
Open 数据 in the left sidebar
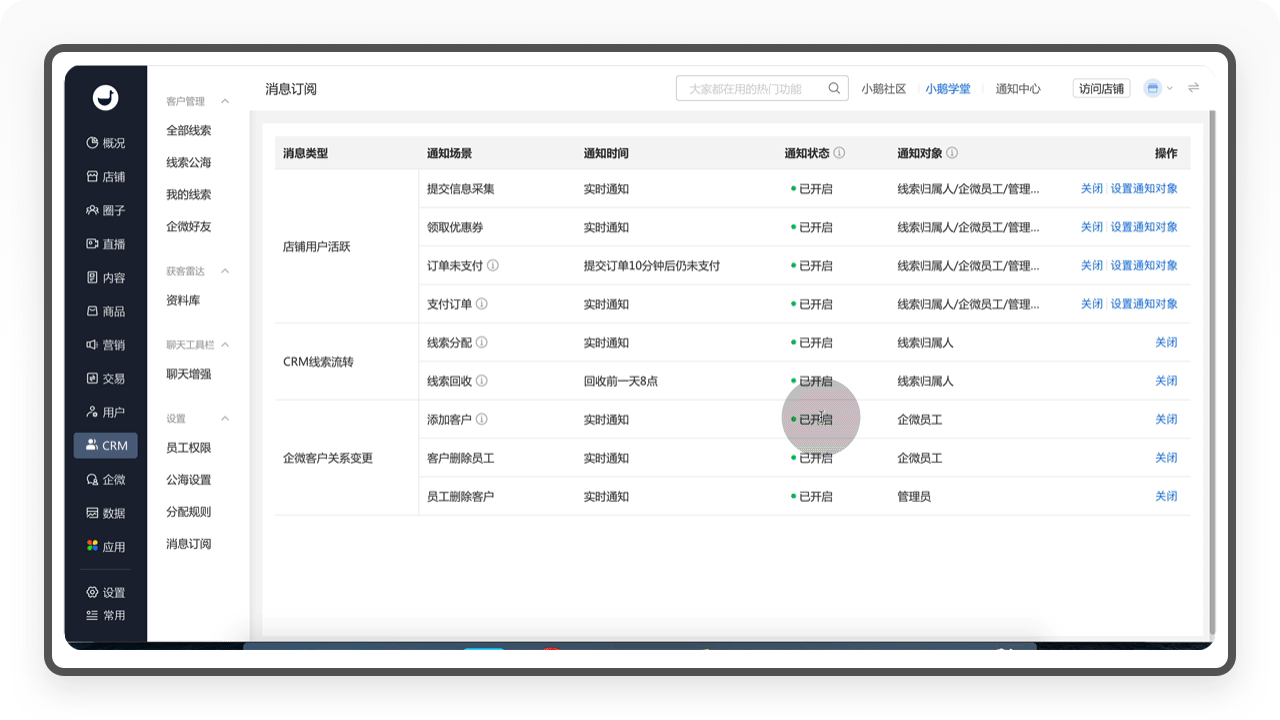(106, 513)
